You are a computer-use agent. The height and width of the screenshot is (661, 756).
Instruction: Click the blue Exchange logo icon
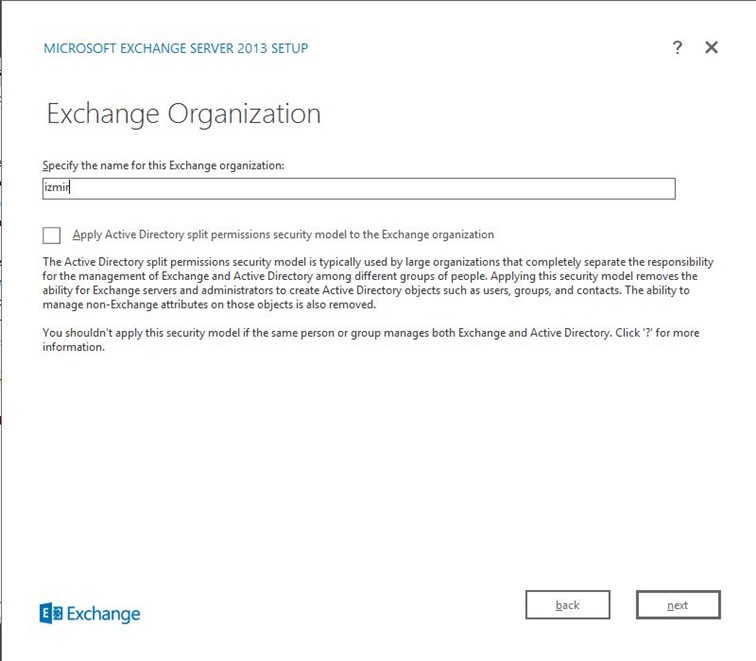click(50, 613)
